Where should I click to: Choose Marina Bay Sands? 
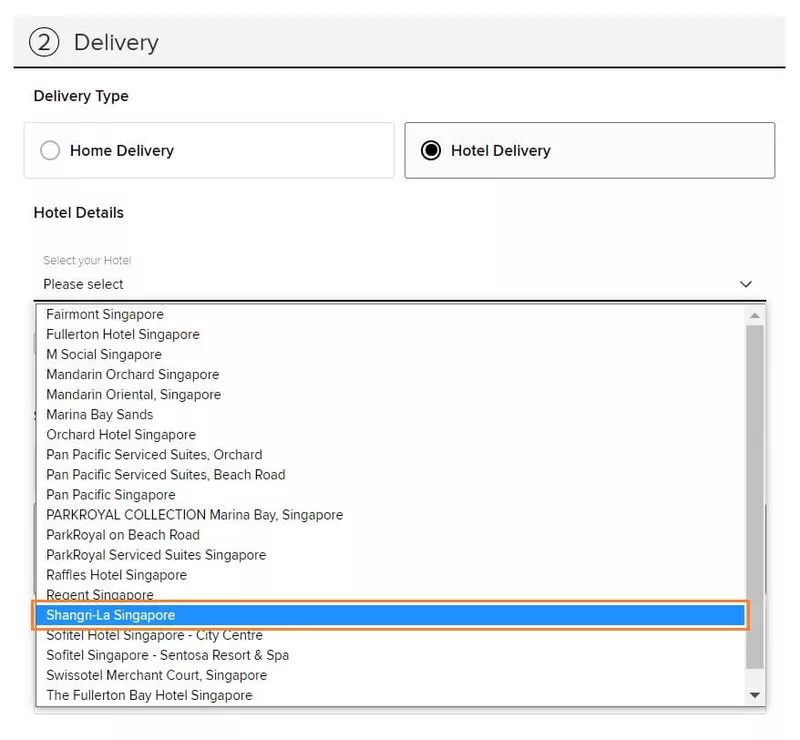click(390, 414)
